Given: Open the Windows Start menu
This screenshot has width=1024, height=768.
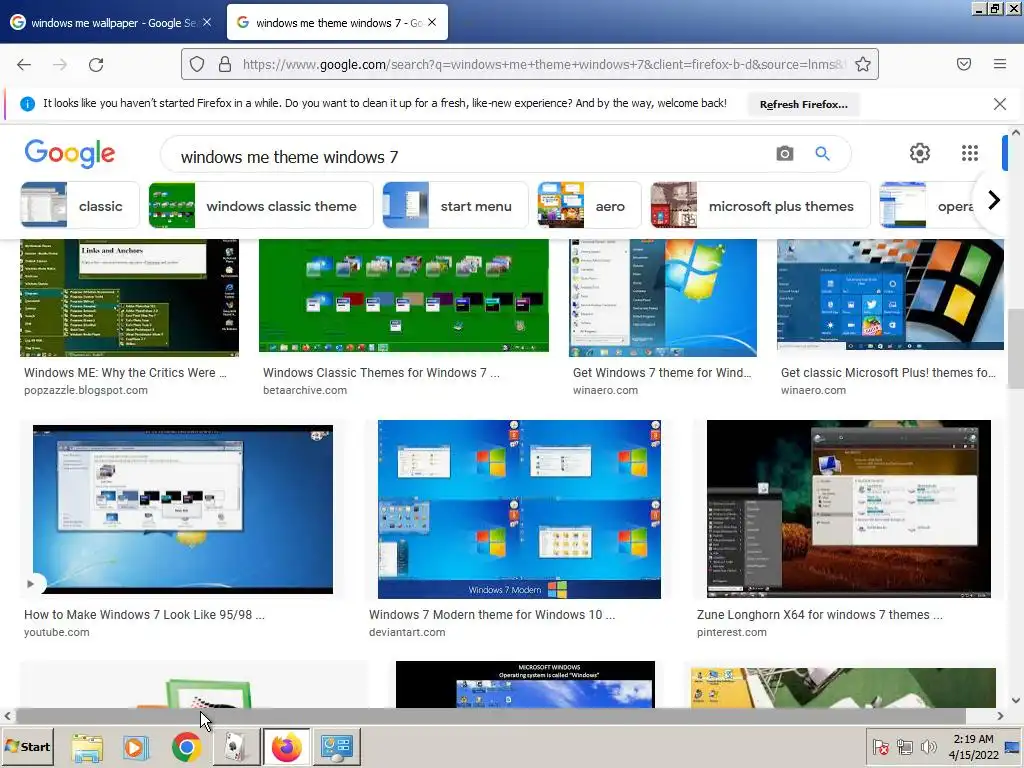Looking at the screenshot, I should 27,746.
